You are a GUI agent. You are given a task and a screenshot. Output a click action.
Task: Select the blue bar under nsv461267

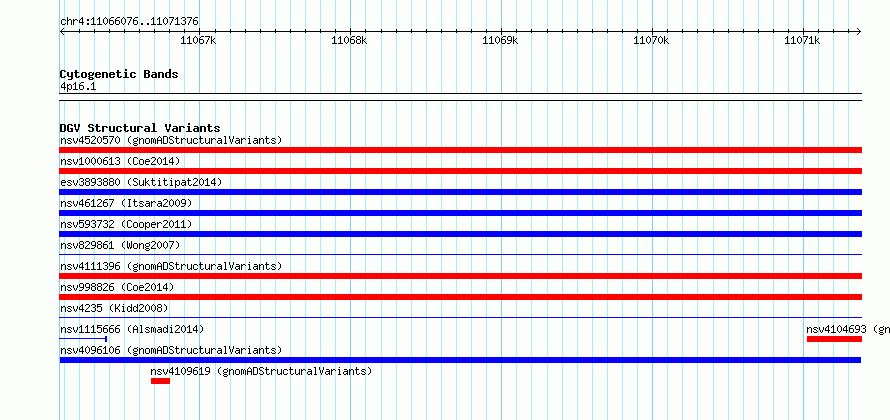[x=460, y=213]
